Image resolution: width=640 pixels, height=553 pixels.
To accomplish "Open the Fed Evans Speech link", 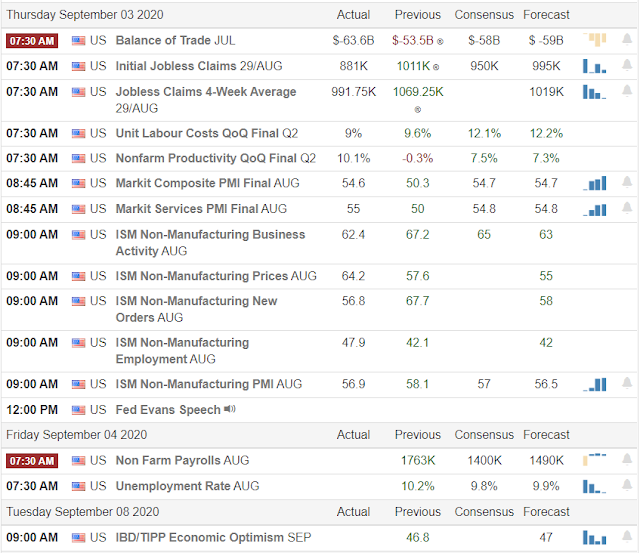I will 168,410.
